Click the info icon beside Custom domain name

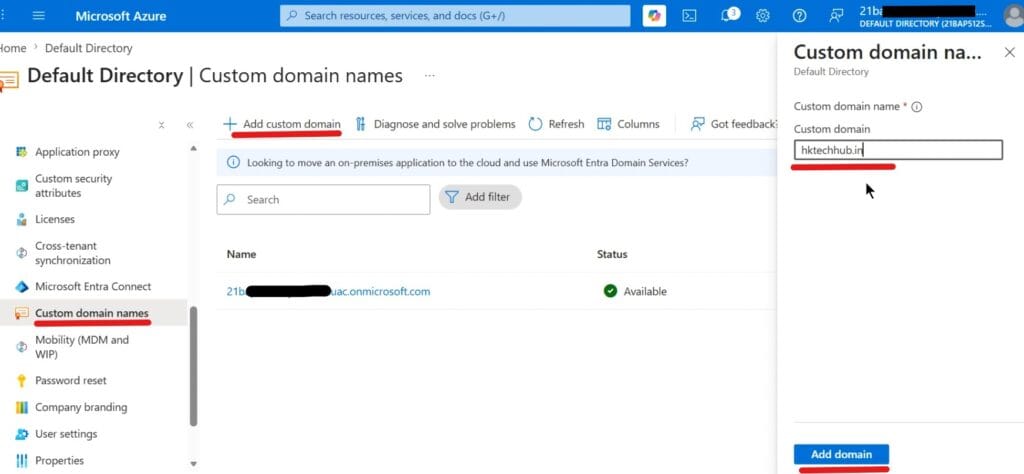coord(916,107)
